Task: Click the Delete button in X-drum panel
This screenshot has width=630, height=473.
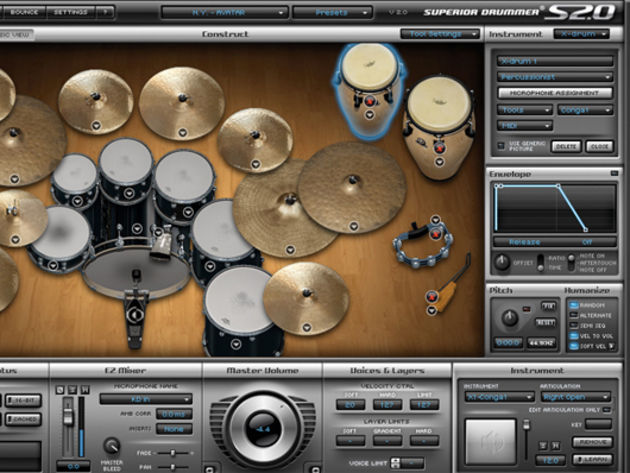Action: click(x=566, y=146)
